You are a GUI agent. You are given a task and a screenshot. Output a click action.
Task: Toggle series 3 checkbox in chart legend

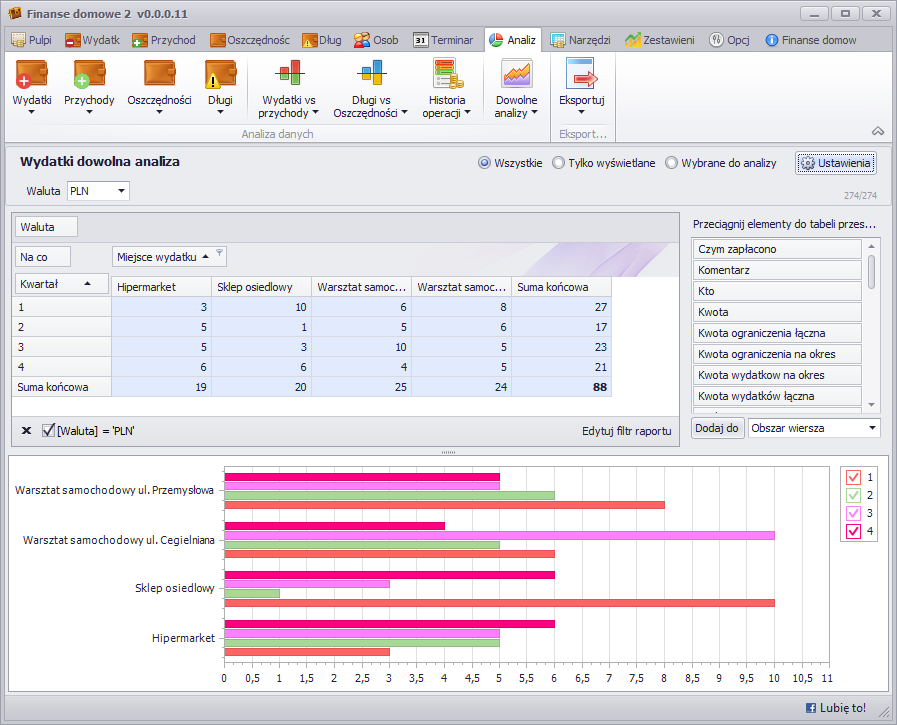[x=853, y=513]
